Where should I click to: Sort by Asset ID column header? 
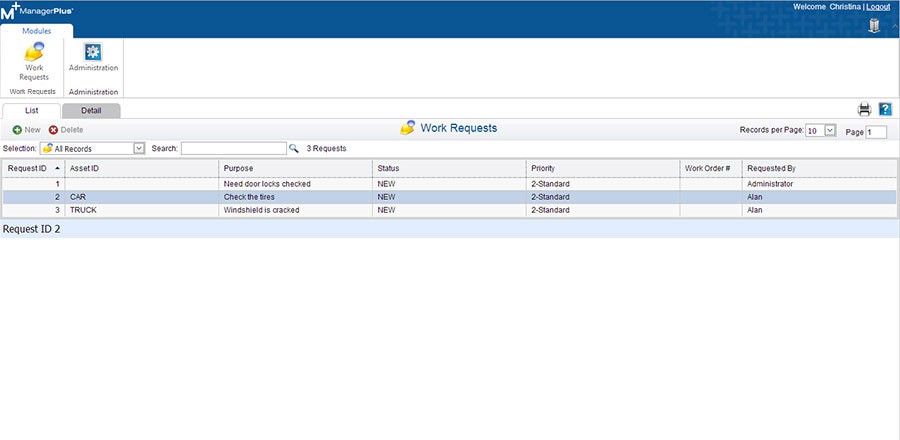click(x=141, y=169)
